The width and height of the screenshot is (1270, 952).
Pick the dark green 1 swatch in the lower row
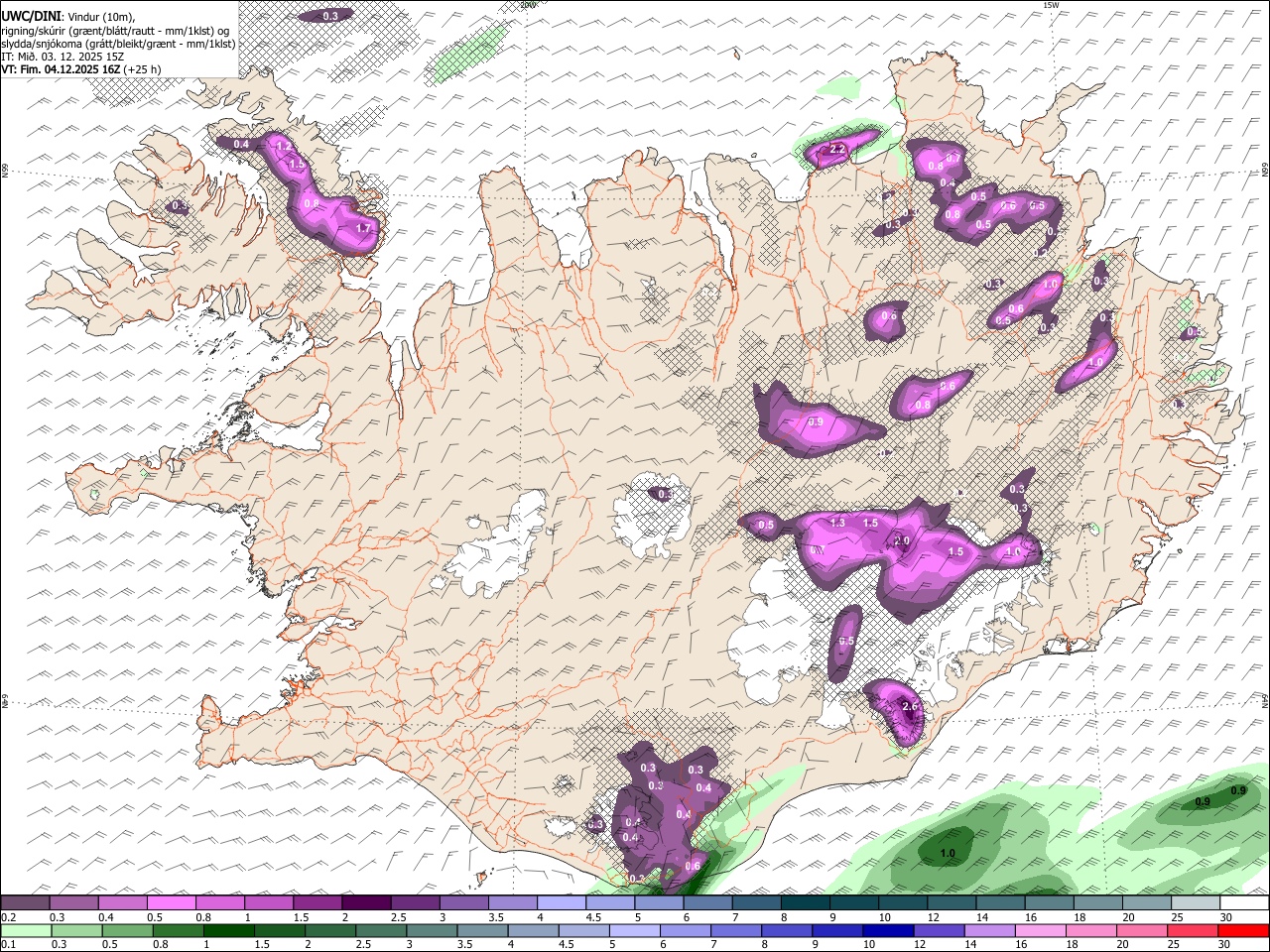tap(229, 930)
